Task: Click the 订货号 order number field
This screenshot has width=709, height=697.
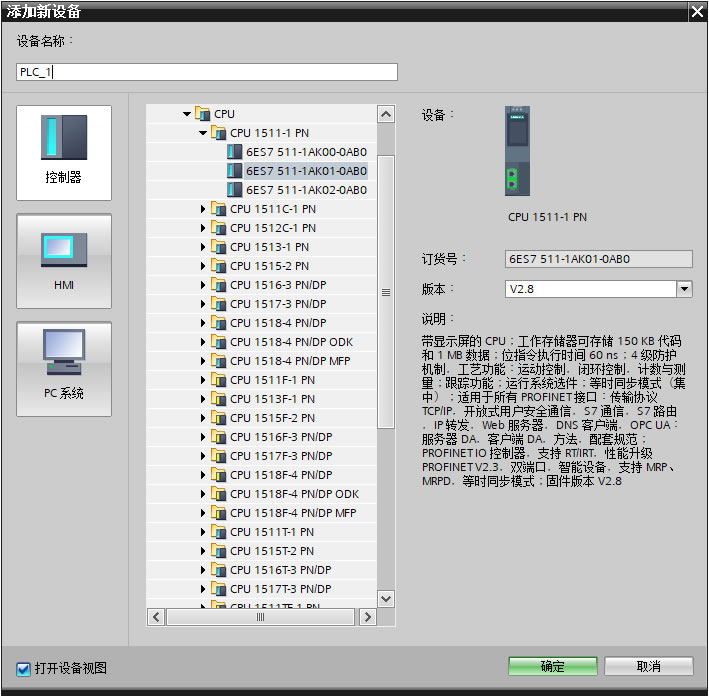Action: (598, 259)
